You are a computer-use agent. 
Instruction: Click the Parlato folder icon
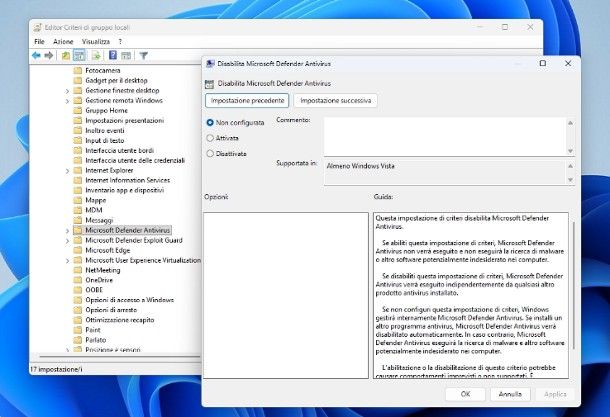coord(77,340)
